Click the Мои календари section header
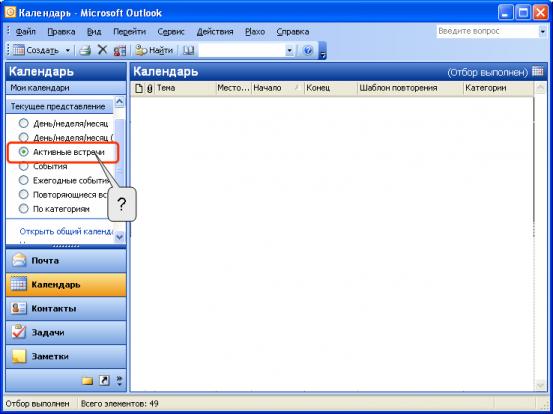The height and width of the screenshot is (414, 553). [x=66, y=88]
